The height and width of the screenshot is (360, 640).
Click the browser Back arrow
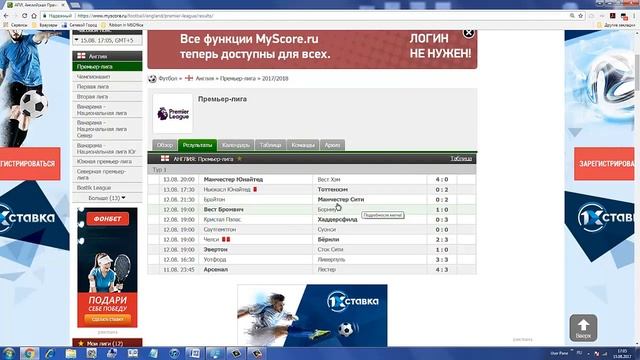(6, 16)
